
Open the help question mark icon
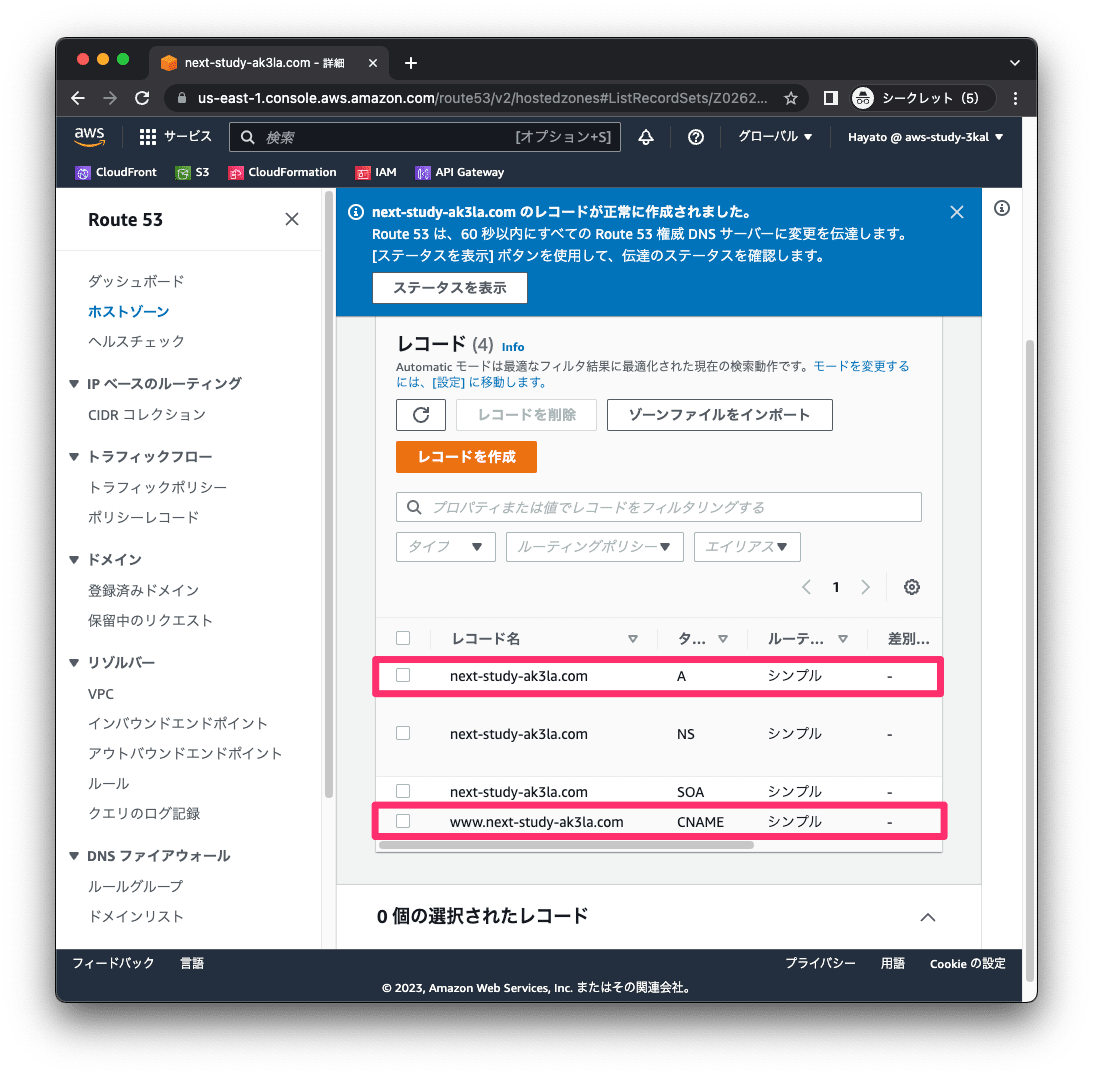click(x=696, y=137)
